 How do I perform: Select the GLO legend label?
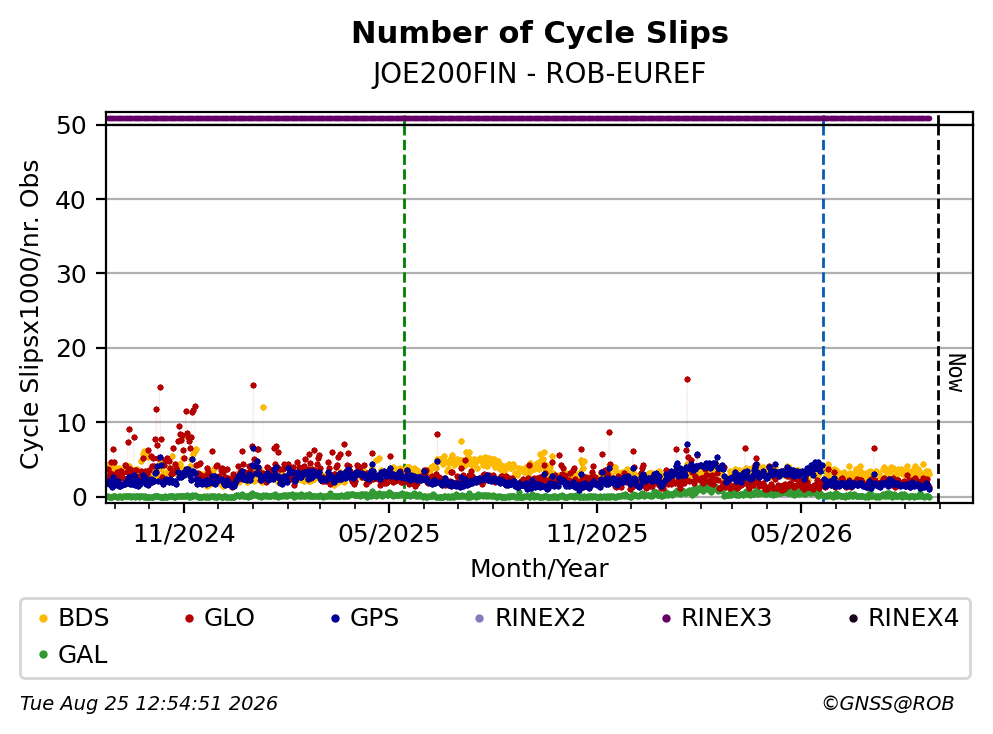click(229, 618)
